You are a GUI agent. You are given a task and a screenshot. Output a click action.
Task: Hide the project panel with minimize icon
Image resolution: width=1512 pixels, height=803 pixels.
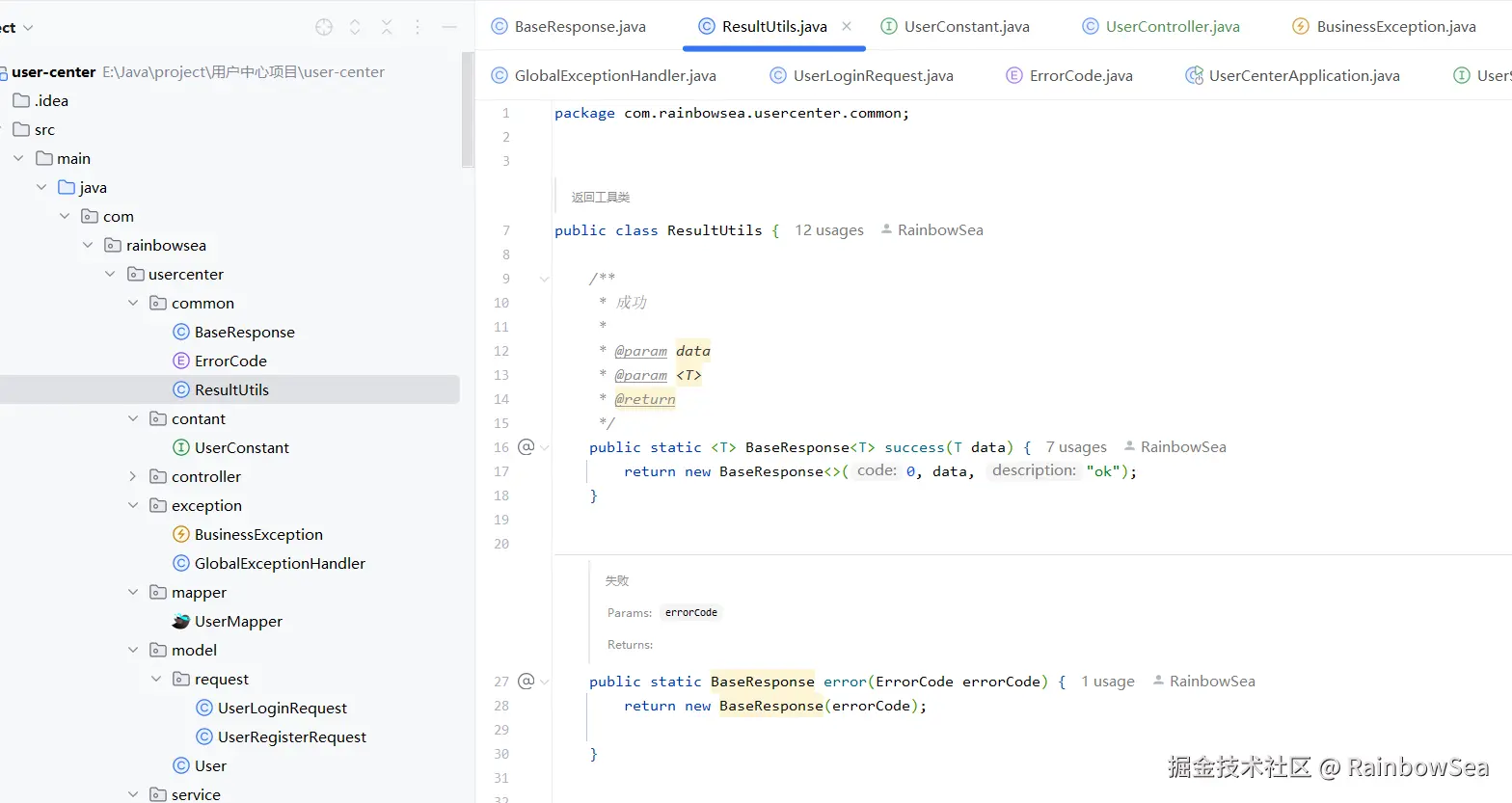(449, 28)
